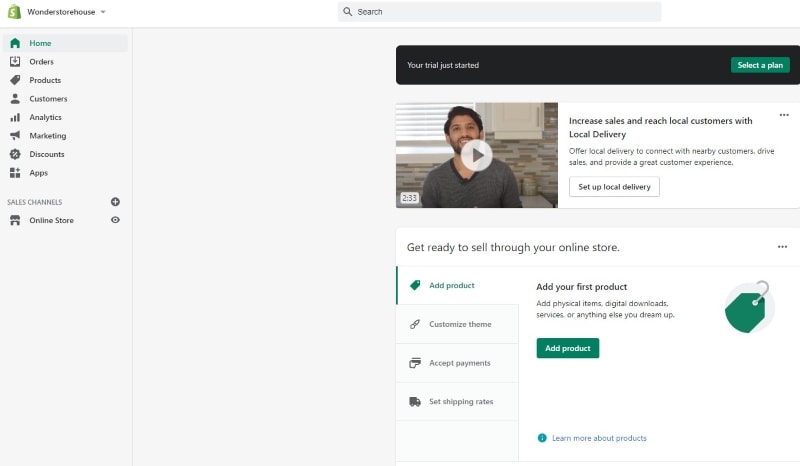Open Orders from the sidebar icon
Viewport: 800px width, 466px height.
click(15, 62)
